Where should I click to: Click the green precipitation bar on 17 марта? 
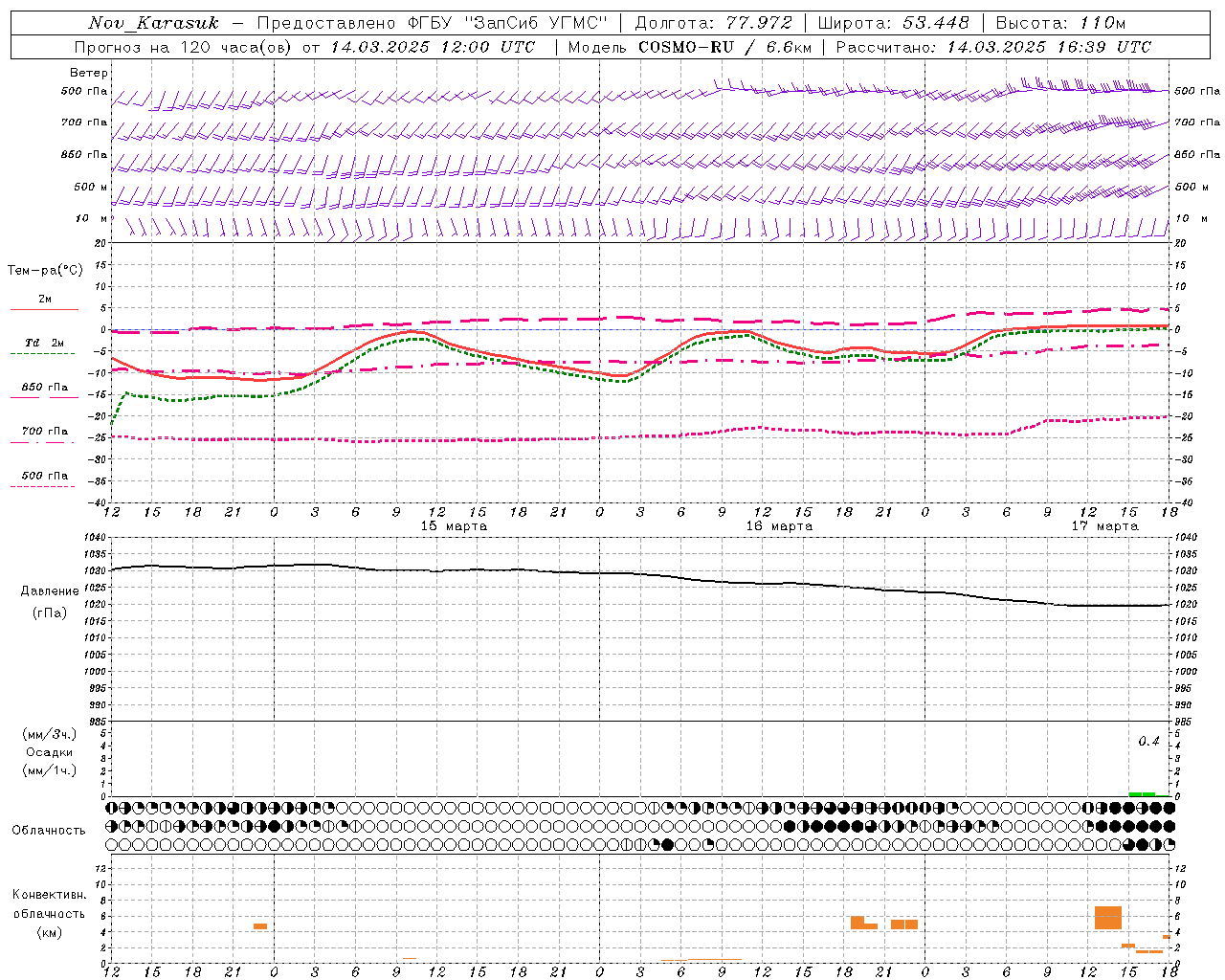pos(1142,793)
